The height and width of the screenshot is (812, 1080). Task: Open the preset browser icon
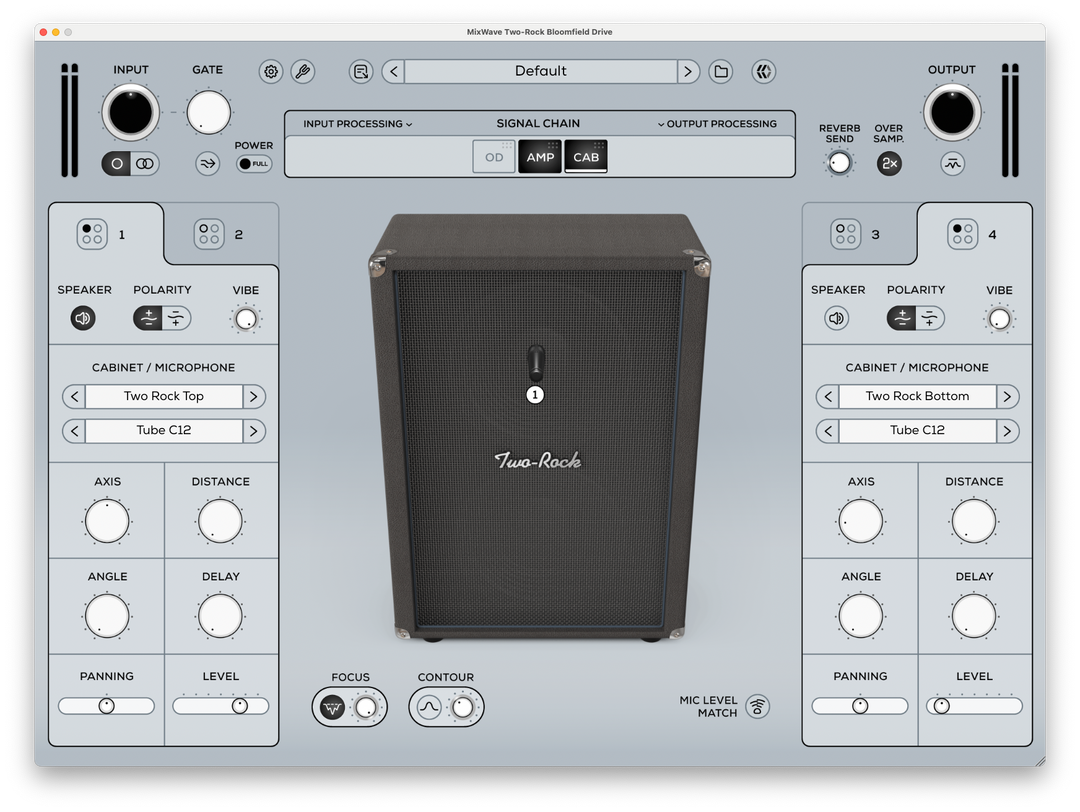[x=361, y=71]
